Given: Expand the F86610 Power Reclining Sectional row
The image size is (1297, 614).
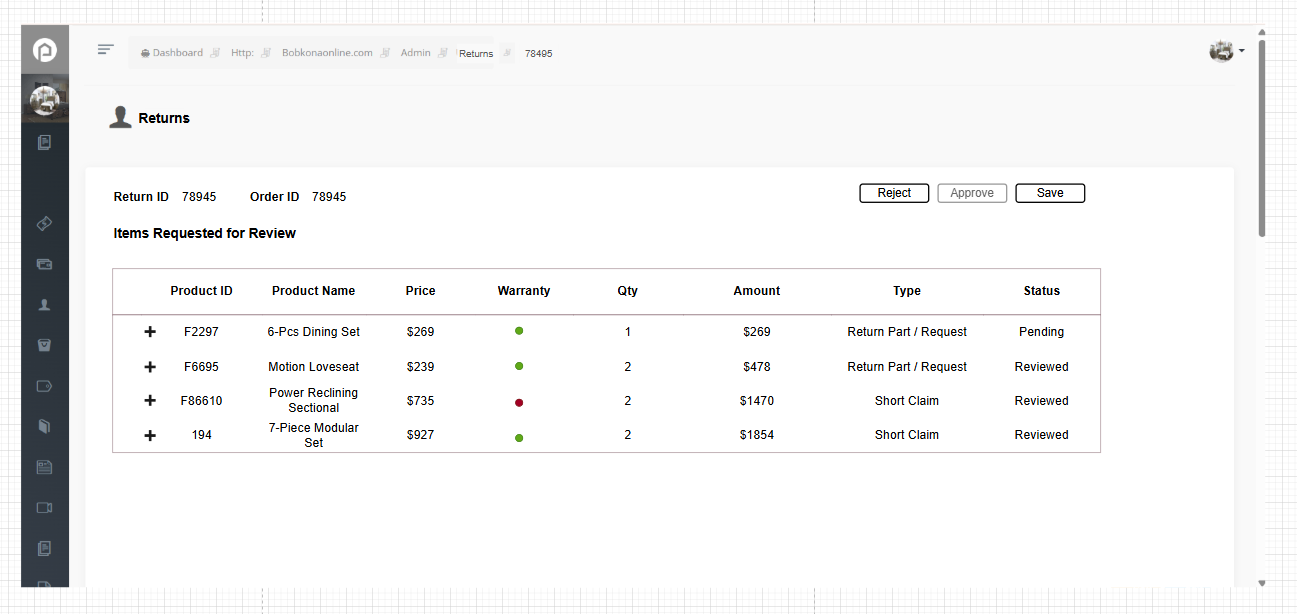Looking at the screenshot, I should coord(150,401).
